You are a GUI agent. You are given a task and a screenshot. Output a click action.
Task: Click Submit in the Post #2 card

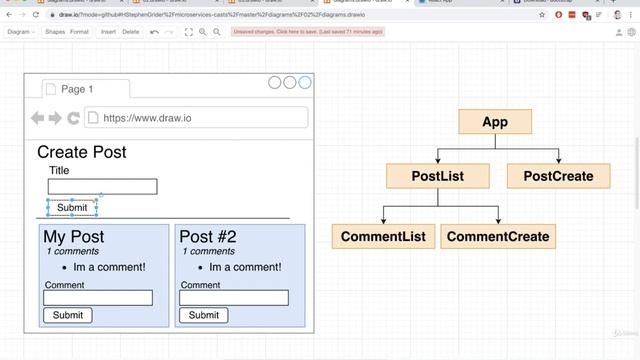point(204,315)
